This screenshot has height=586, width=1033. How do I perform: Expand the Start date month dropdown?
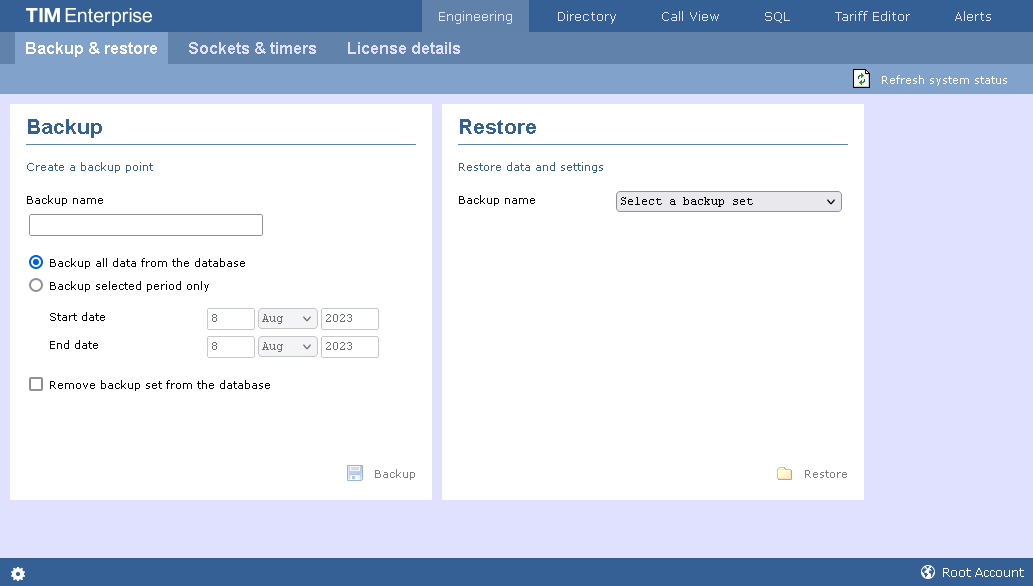tap(287, 319)
